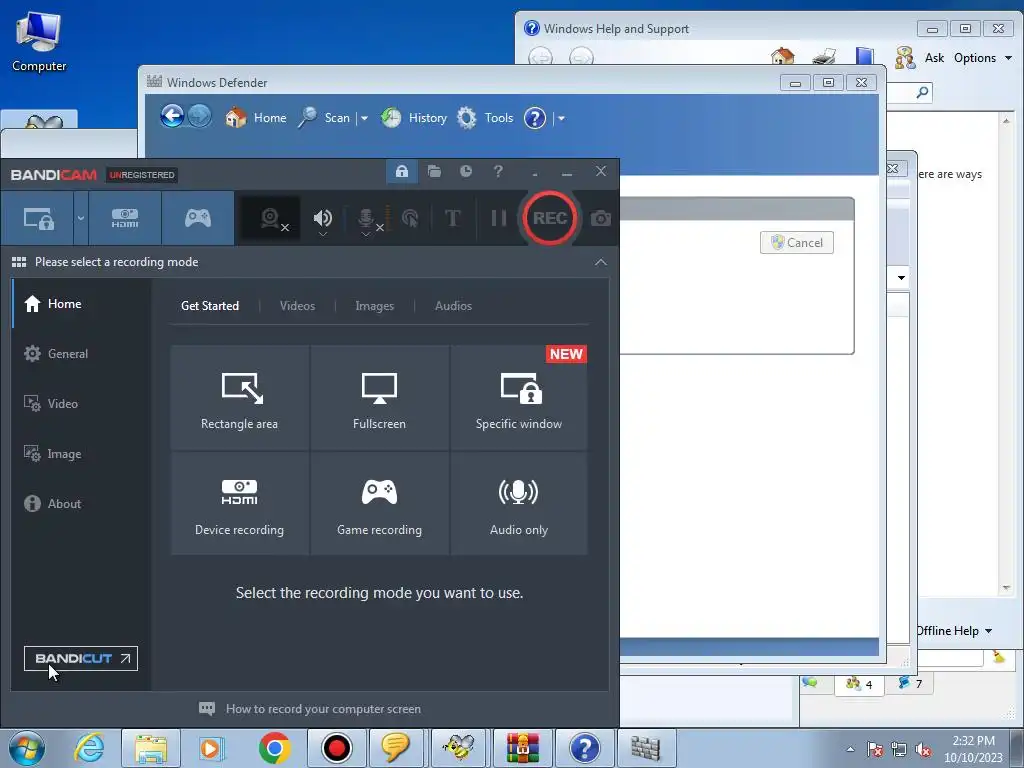Switch to the Audios tab

click(453, 306)
